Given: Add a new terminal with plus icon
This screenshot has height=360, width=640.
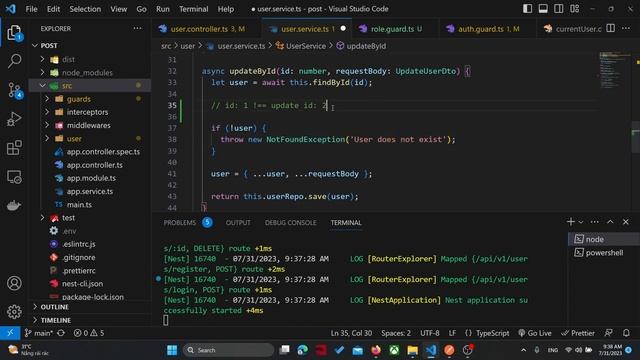Looking at the screenshot, I should [571, 222].
